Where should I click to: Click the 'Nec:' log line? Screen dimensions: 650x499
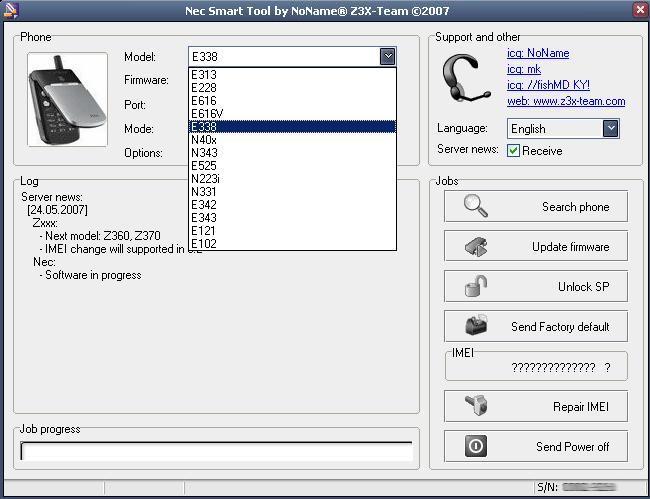pyautogui.click(x=44, y=262)
